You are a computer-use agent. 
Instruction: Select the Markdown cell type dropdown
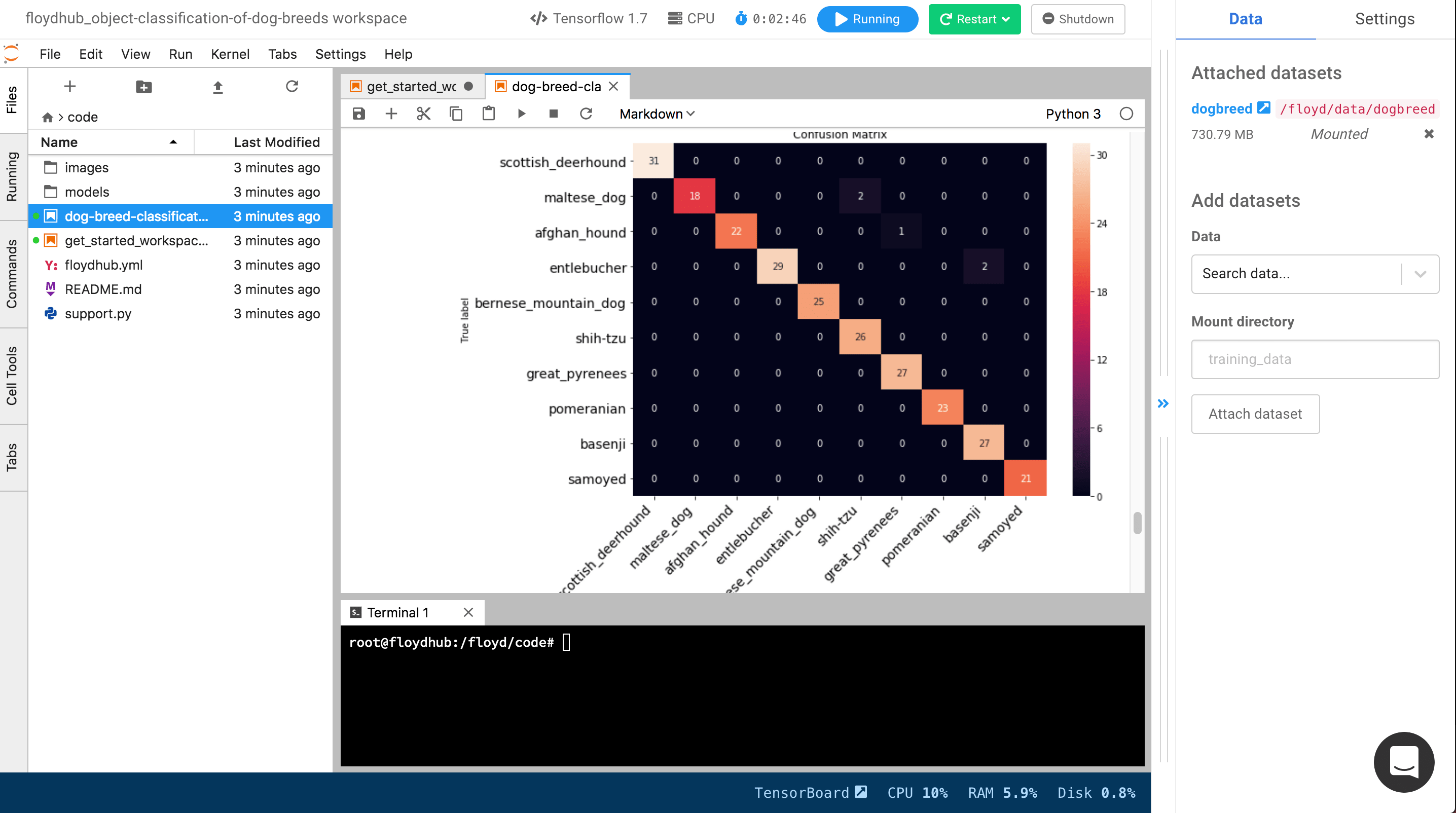pos(656,113)
